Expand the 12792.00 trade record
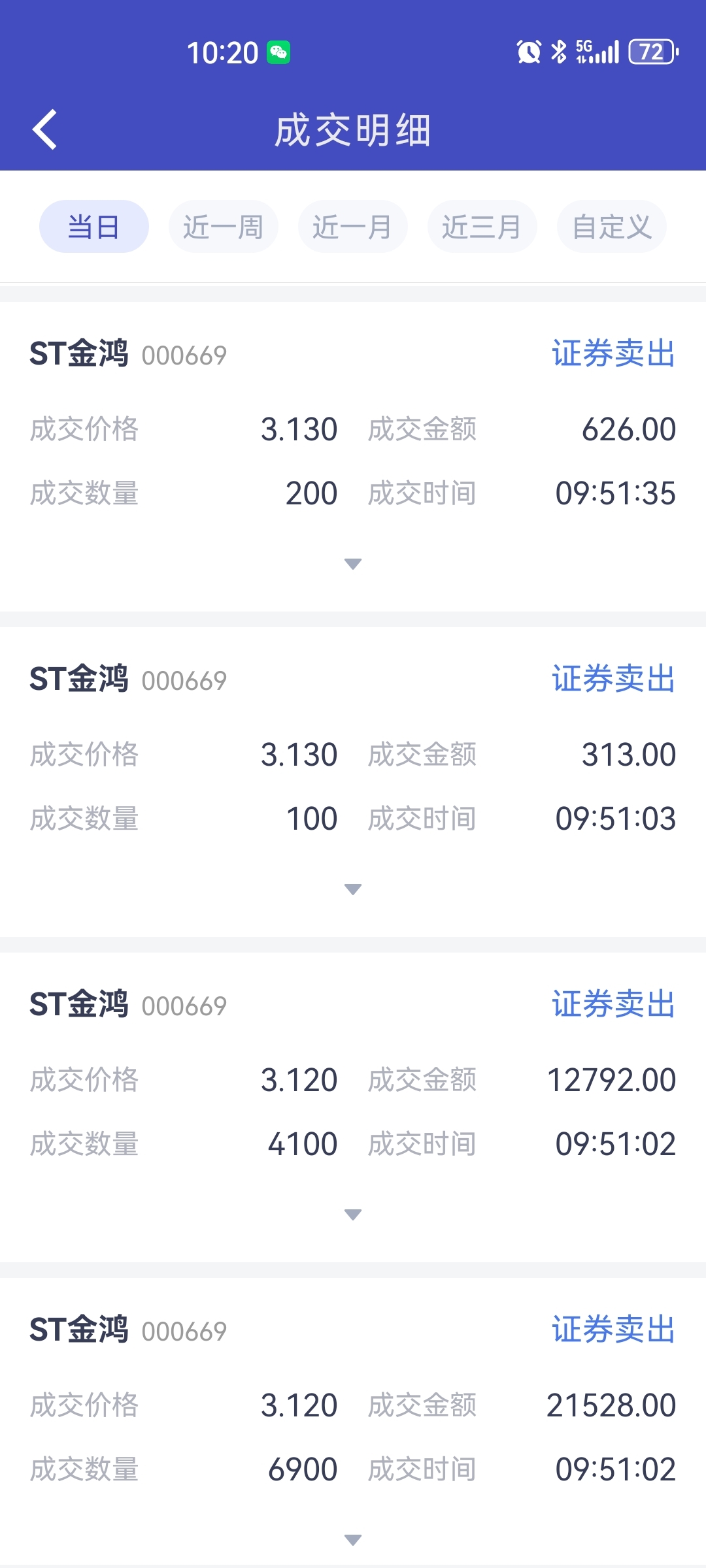The image size is (706, 1568). pos(353,1215)
